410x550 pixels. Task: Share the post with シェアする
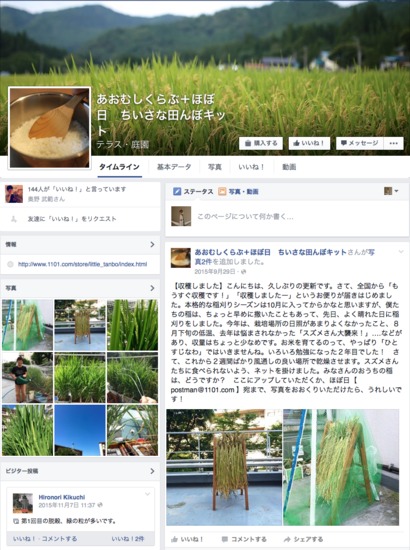point(303,539)
